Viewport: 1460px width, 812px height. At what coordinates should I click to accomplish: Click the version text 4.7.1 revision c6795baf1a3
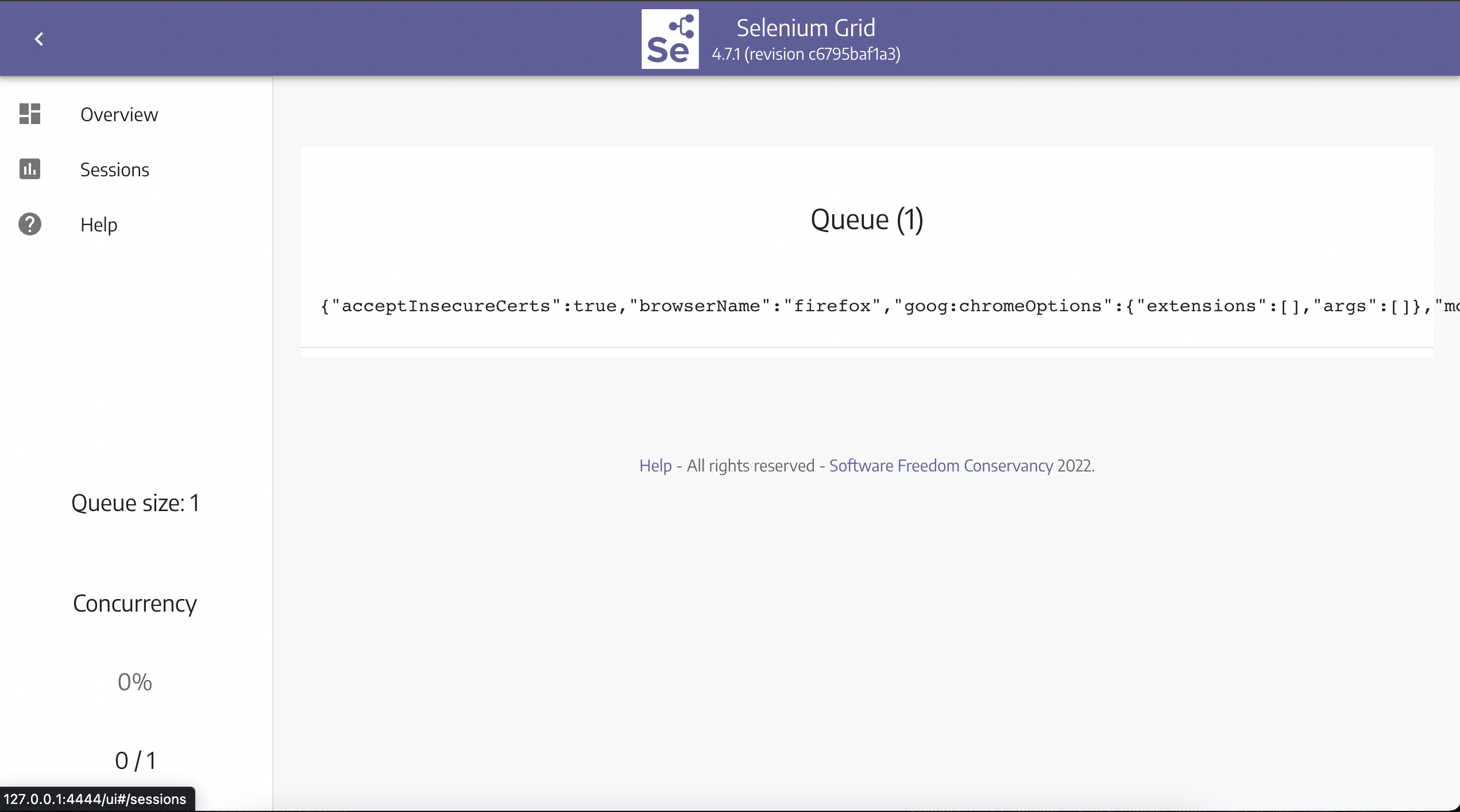tap(806, 54)
